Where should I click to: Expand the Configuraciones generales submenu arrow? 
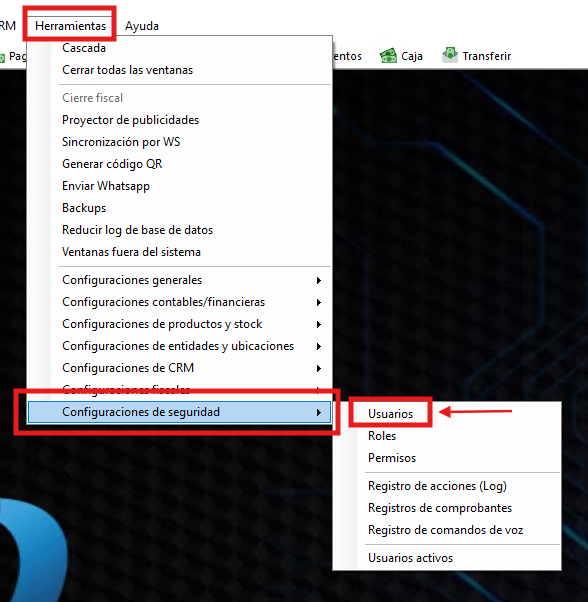coord(319,281)
